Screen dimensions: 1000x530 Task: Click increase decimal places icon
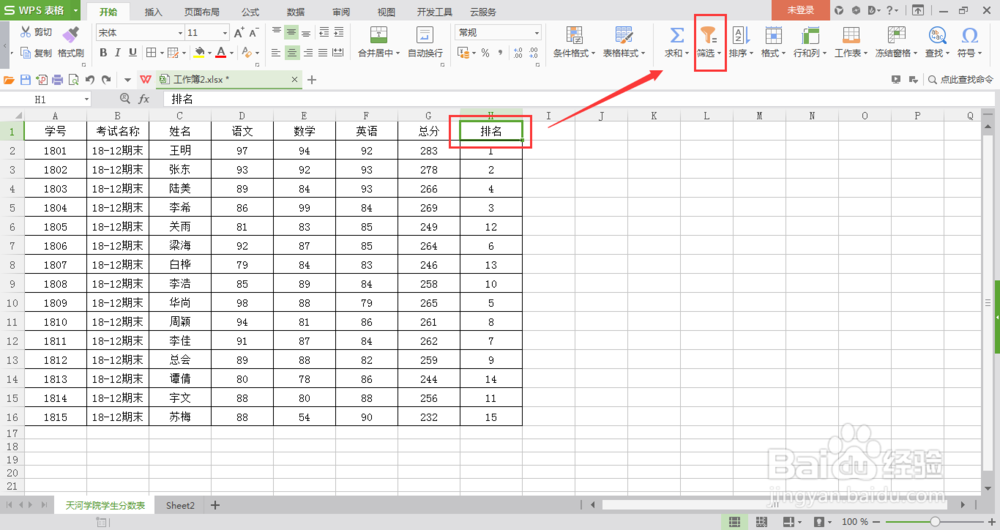pos(517,53)
